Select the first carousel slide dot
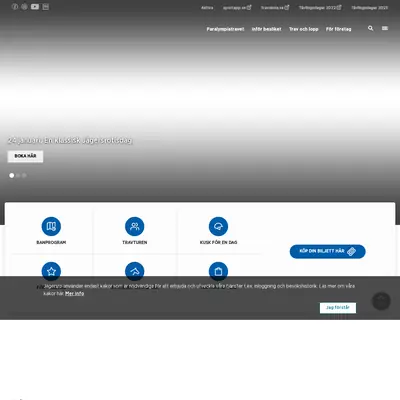Image resolution: width=400 pixels, height=400 pixels. [12, 175]
